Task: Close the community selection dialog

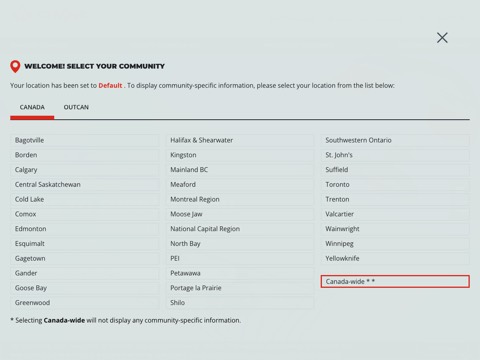Action: point(442,38)
